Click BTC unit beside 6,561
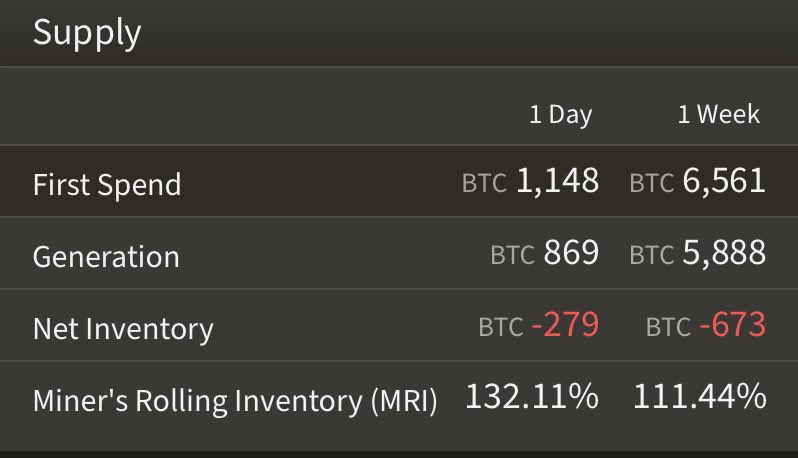 coord(652,183)
